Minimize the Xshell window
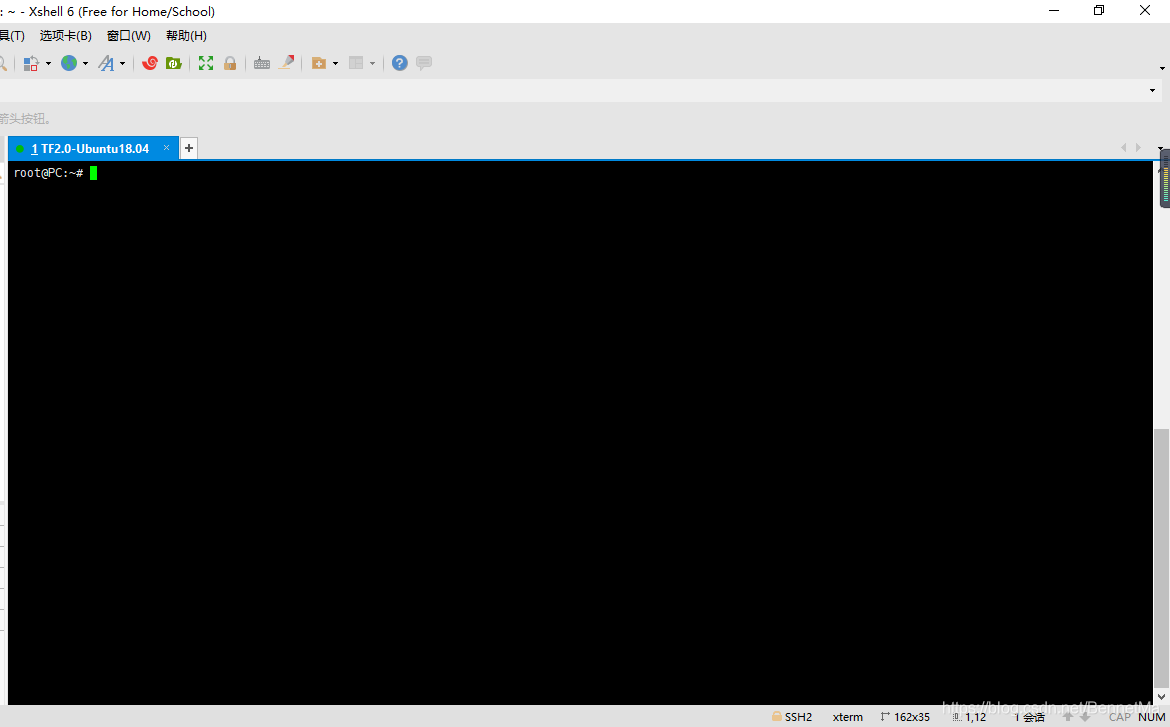 (x=1054, y=10)
